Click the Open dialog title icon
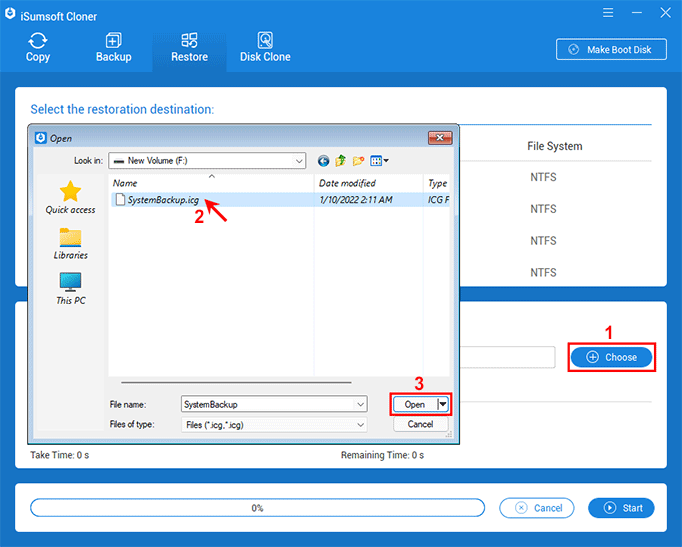The width and height of the screenshot is (682, 547). pyautogui.click(x=41, y=138)
